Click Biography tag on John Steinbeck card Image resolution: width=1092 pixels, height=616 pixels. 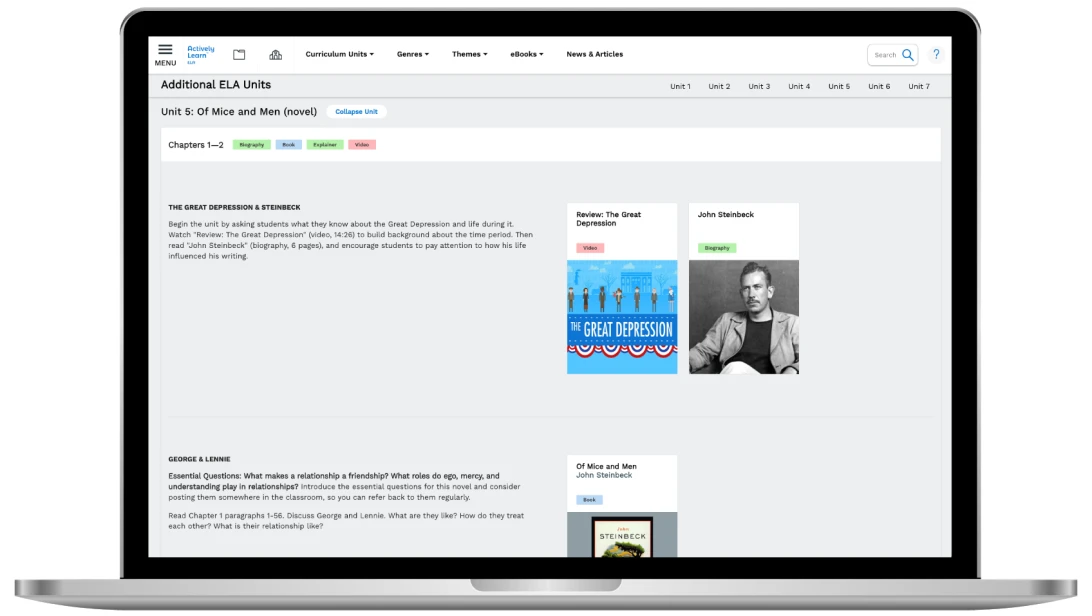coord(717,248)
